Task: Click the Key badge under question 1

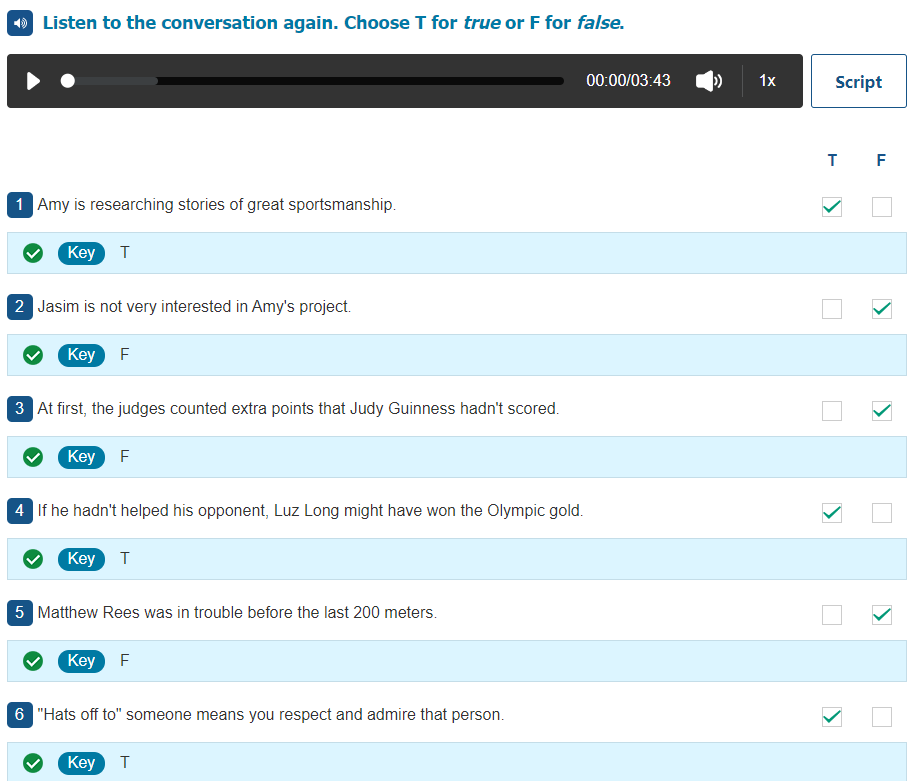Action: tap(81, 253)
